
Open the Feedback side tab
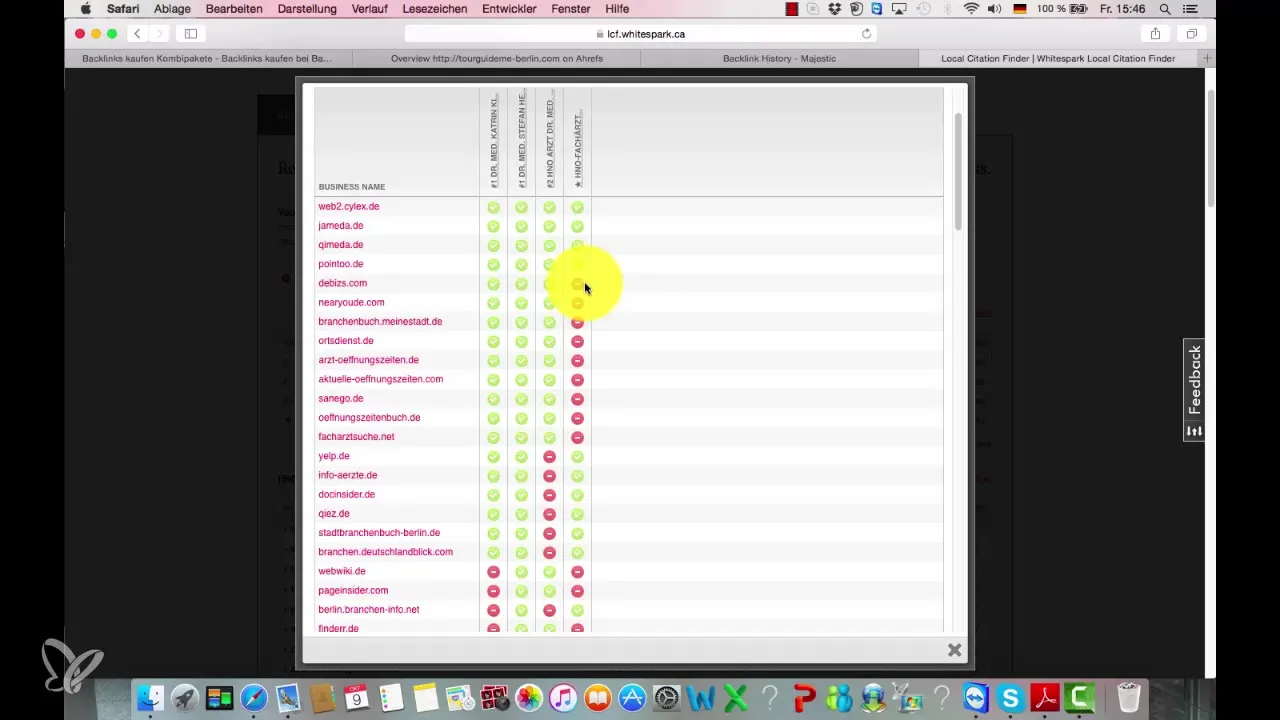click(x=1194, y=390)
